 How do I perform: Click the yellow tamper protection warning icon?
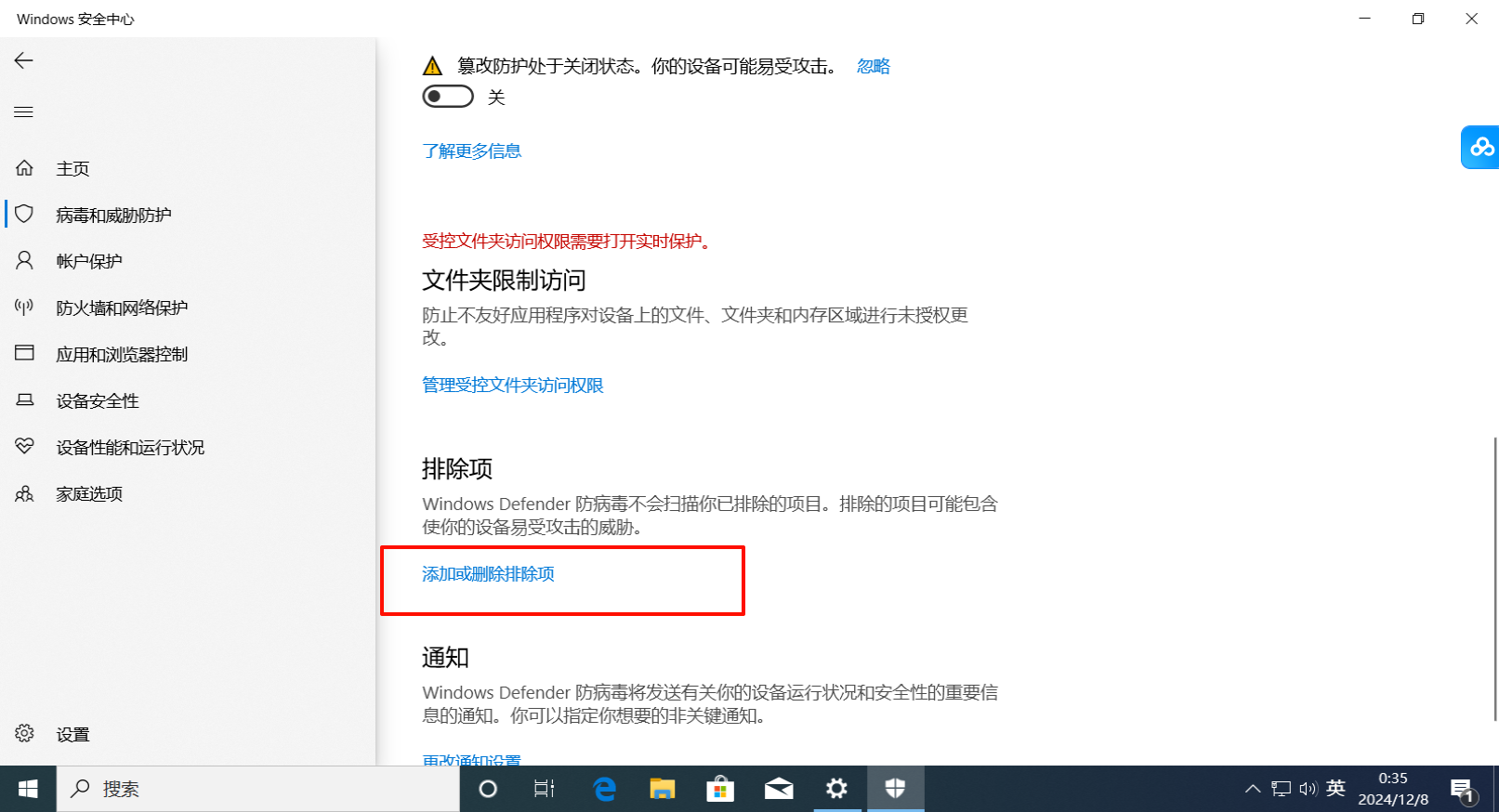(432, 66)
